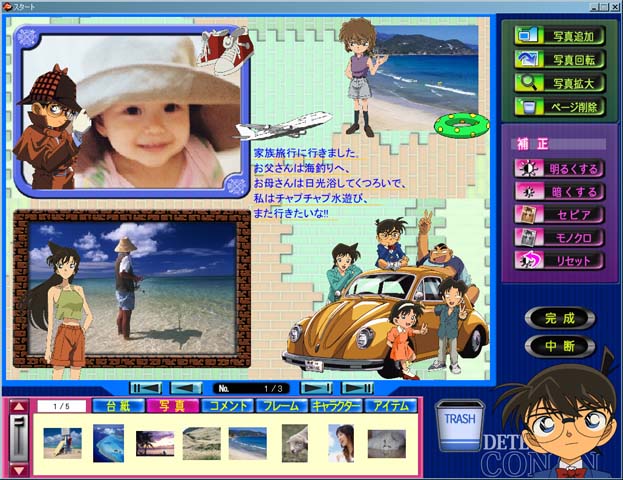The height and width of the screenshot is (480, 623).
Task: Click tray scroll up red arrow
Action: [x=19, y=406]
